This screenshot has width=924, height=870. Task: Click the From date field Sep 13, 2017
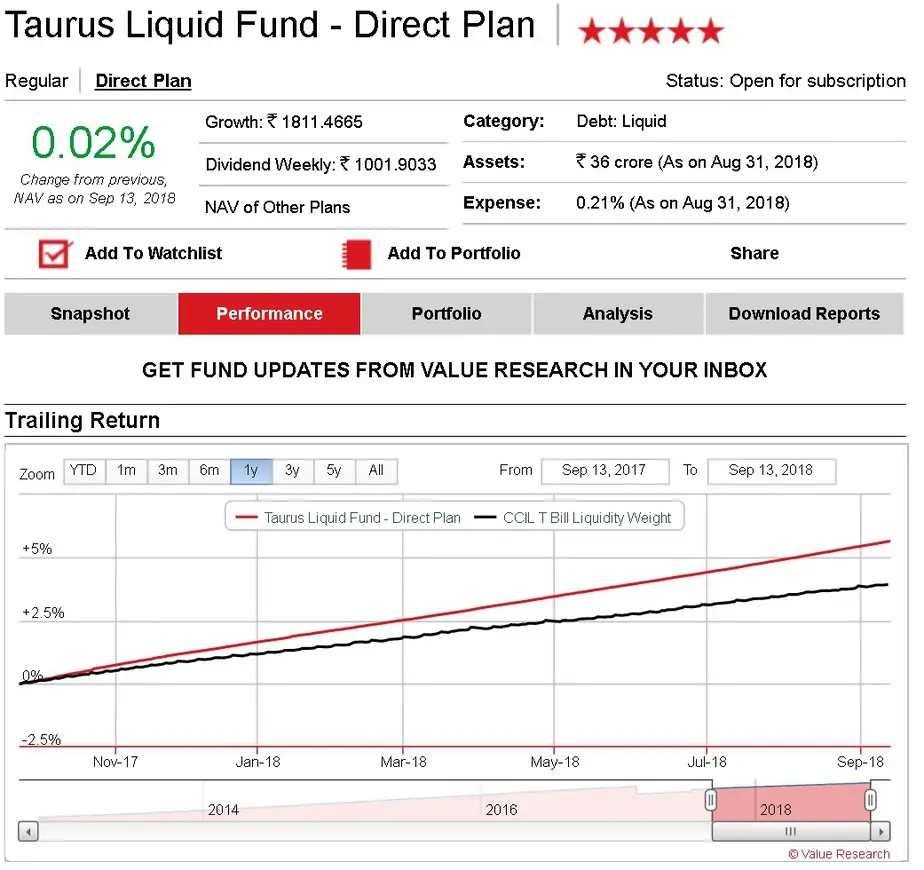tap(605, 471)
